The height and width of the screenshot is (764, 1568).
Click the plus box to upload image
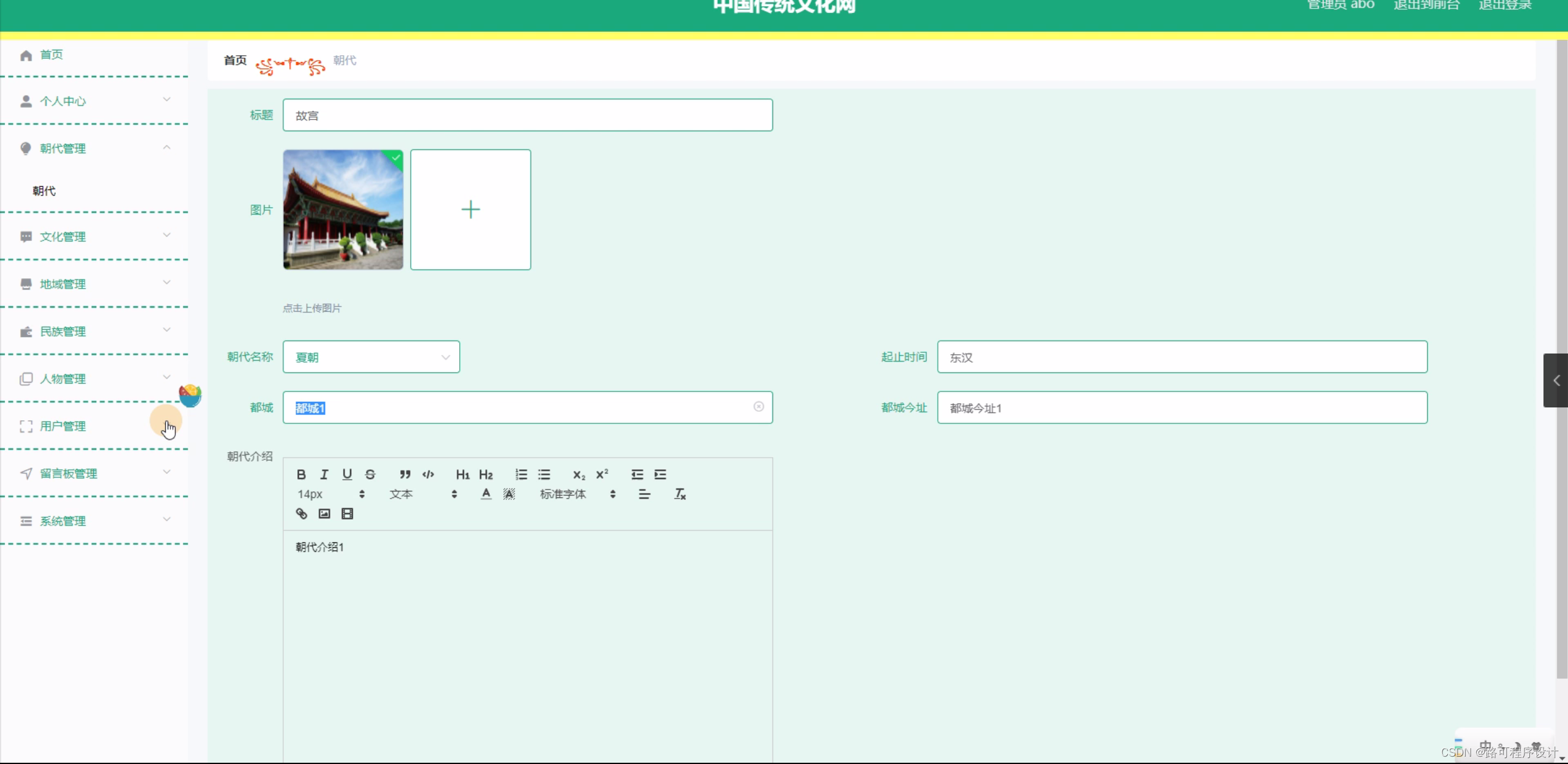470,210
